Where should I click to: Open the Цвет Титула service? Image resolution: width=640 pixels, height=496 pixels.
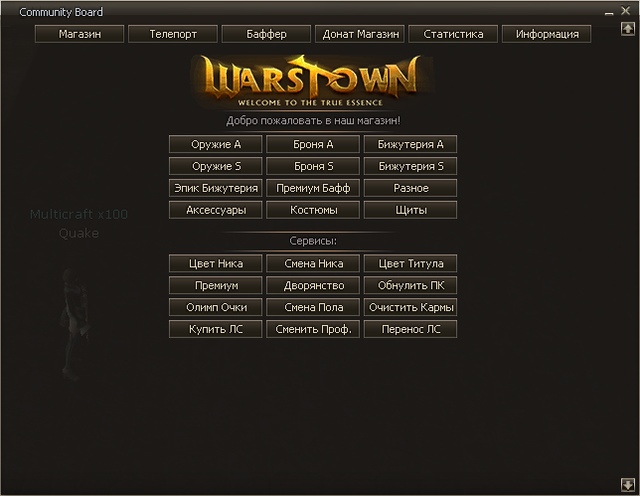(410, 263)
